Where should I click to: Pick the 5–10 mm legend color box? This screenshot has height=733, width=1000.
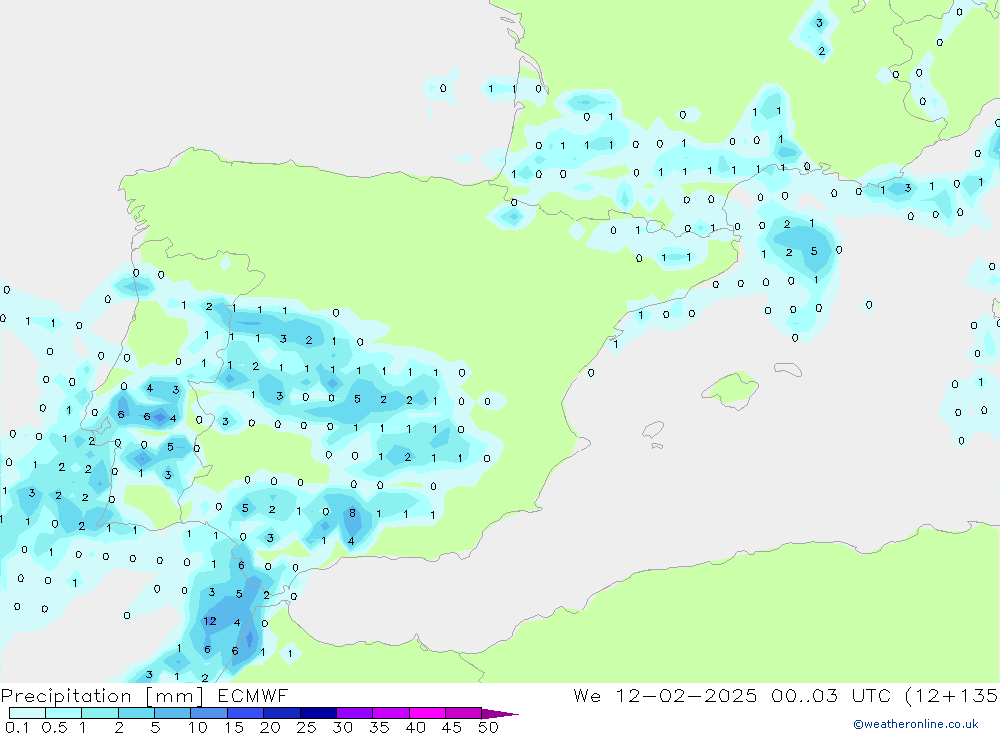tap(173, 713)
